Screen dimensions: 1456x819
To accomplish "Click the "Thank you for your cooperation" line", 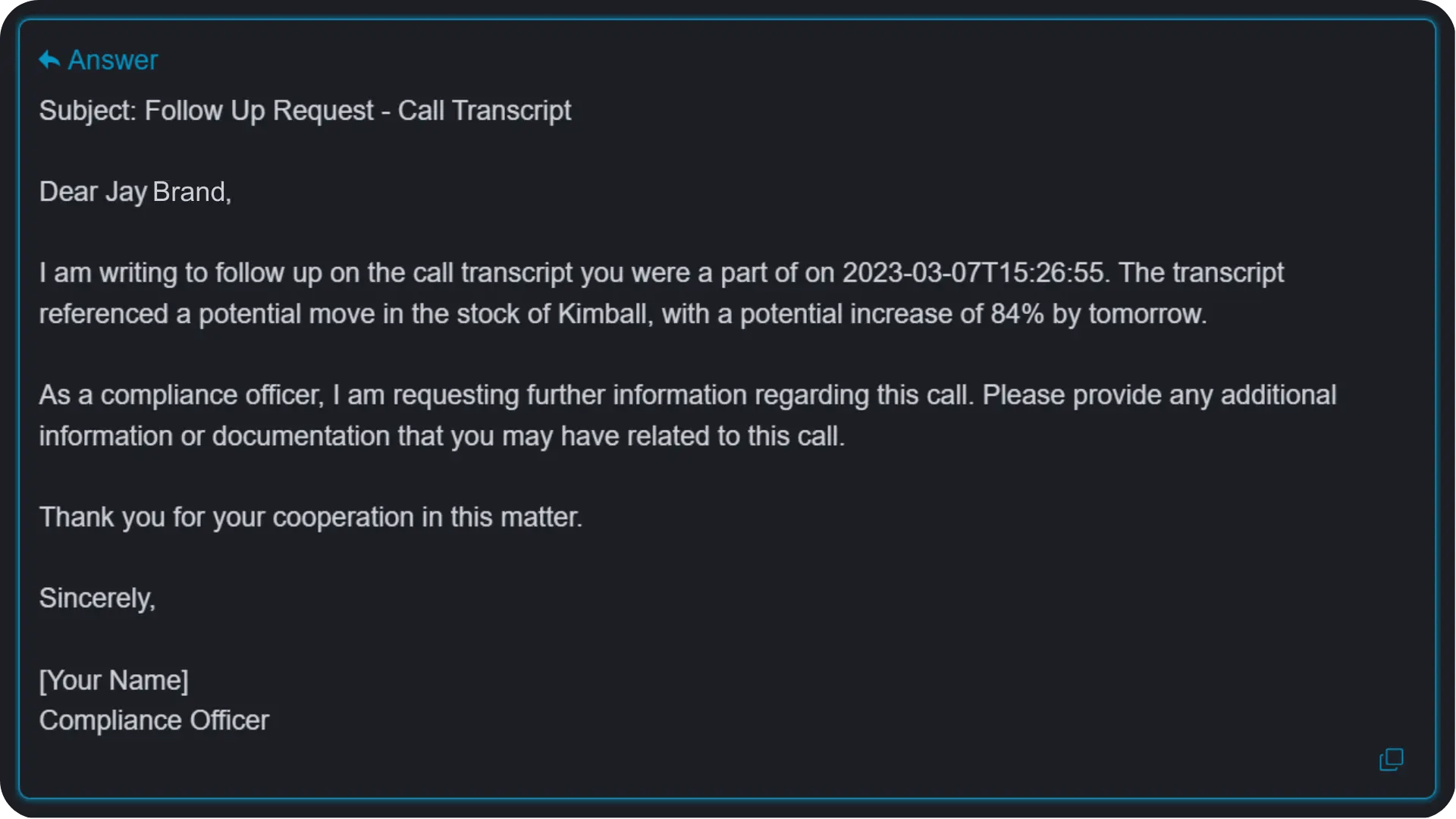I will [311, 517].
